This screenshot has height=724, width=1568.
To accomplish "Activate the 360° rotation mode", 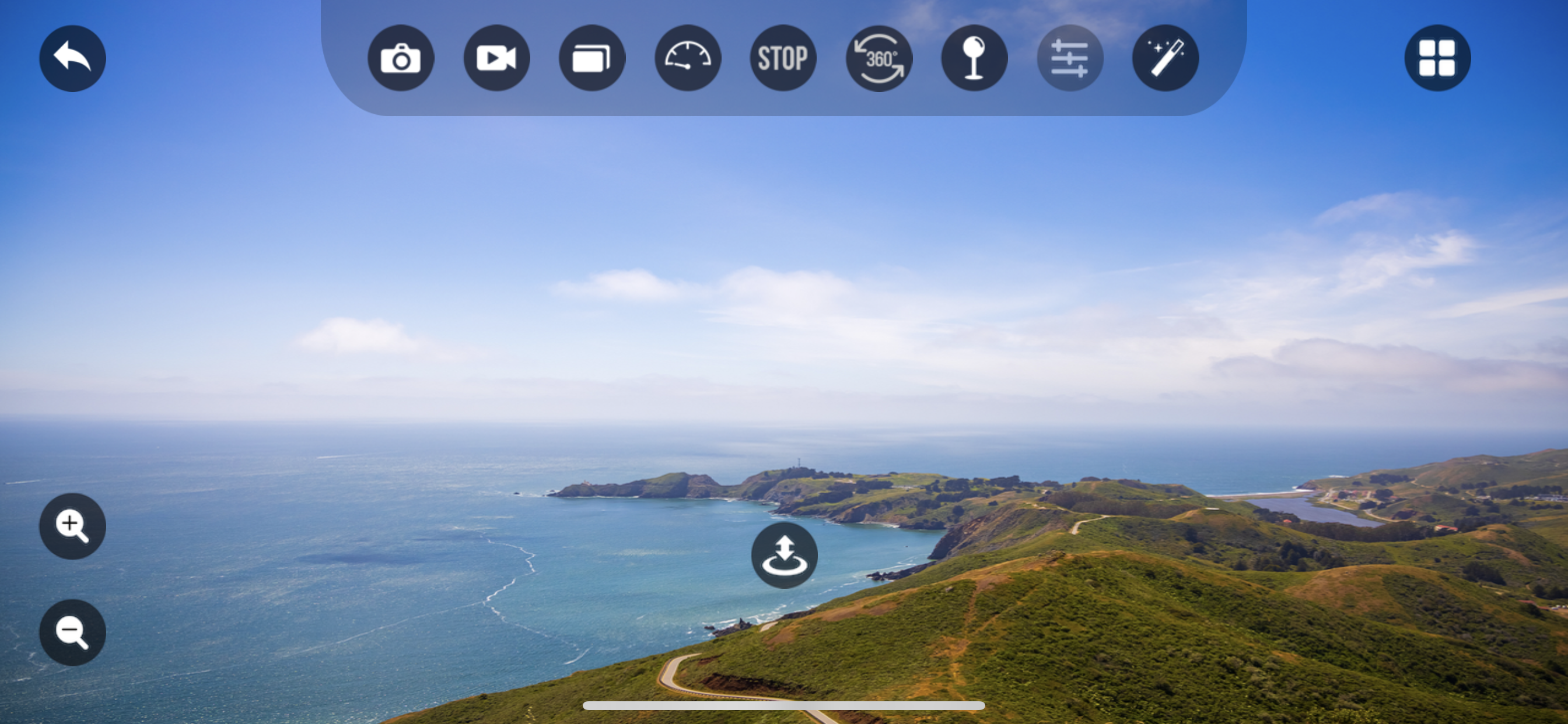I will pos(878,58).
